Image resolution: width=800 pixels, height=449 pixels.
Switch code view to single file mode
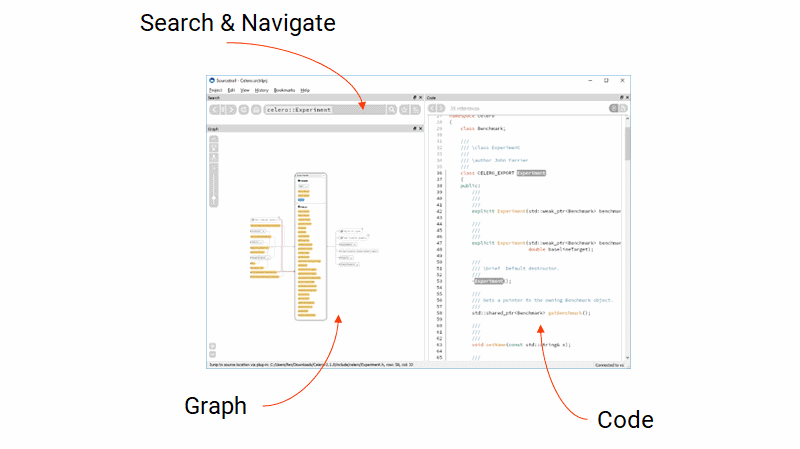tap(624, 108)
